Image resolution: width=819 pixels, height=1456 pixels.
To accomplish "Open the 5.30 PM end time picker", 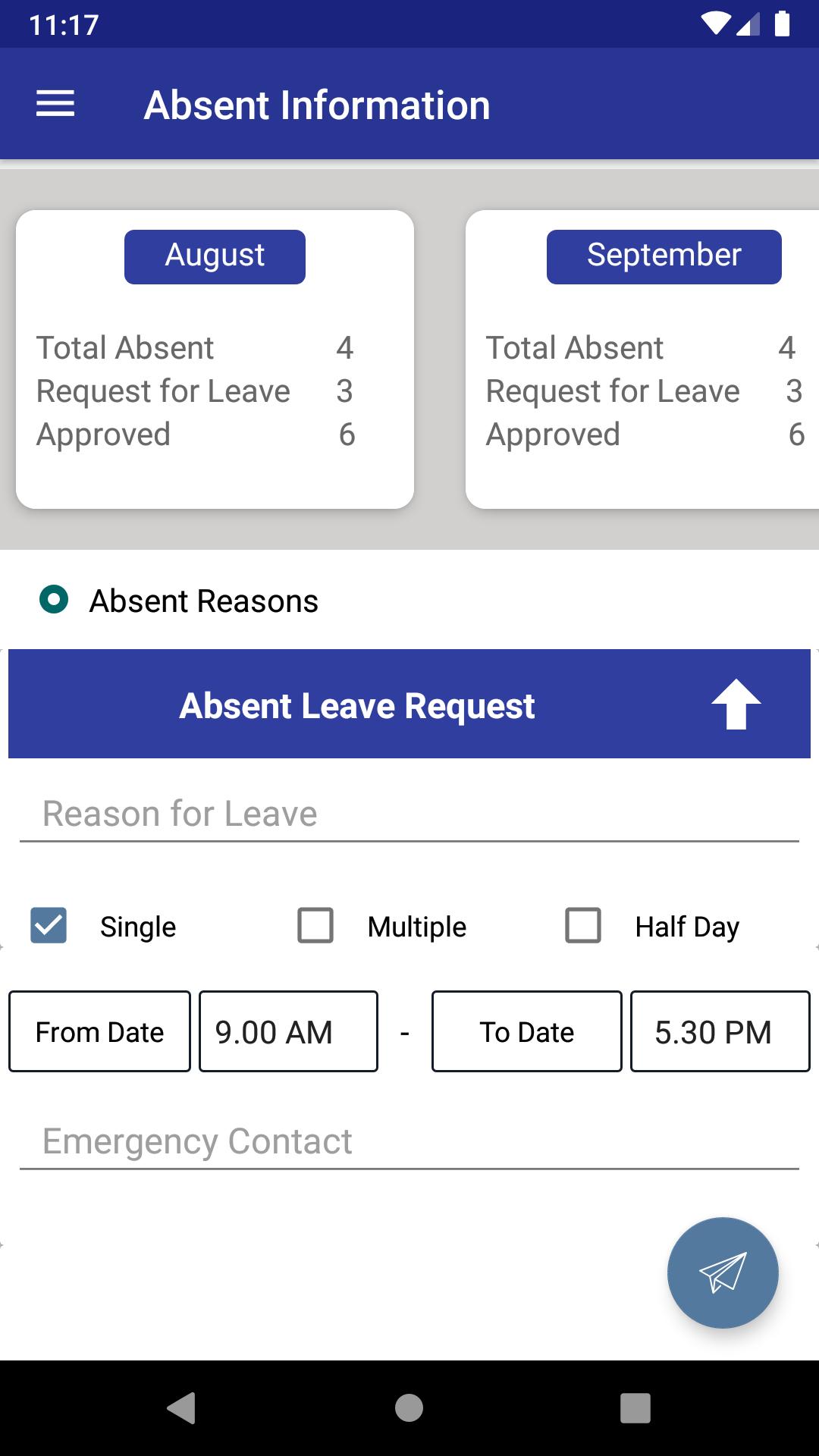I will point(720,1031).
